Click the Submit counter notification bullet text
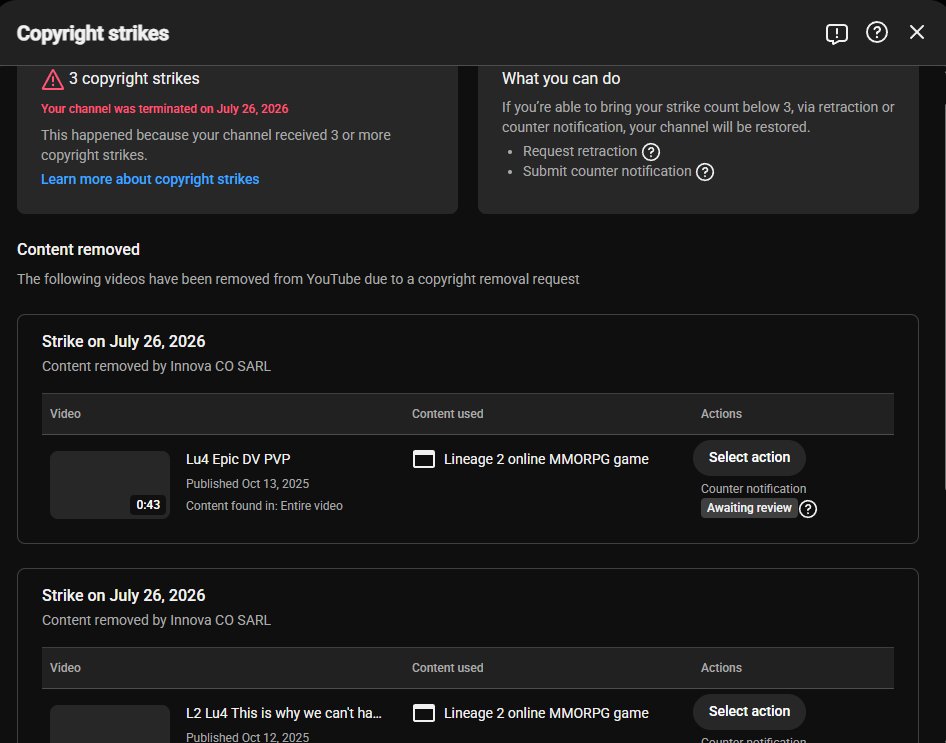The image size is (946, 743). click(607, 171)
